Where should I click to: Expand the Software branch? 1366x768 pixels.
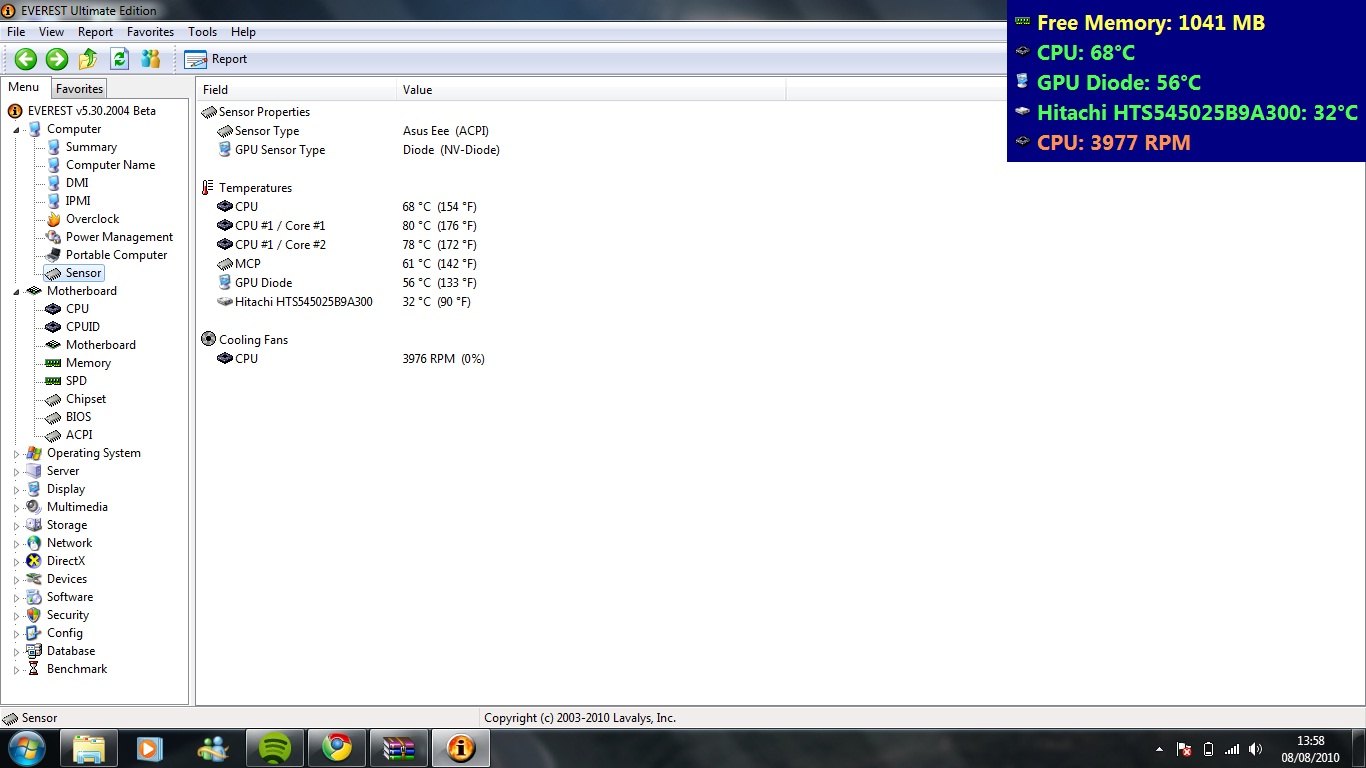pyautogui.click(x=16, y=597)
